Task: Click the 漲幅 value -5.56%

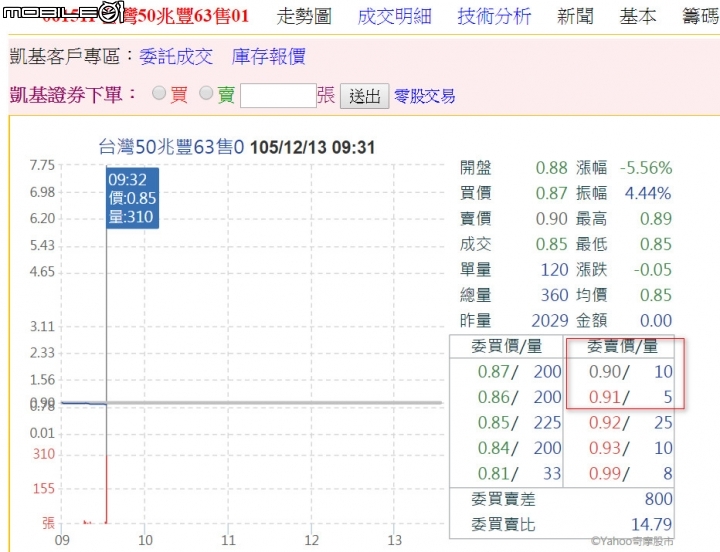Action: click(x=646, y=168)
